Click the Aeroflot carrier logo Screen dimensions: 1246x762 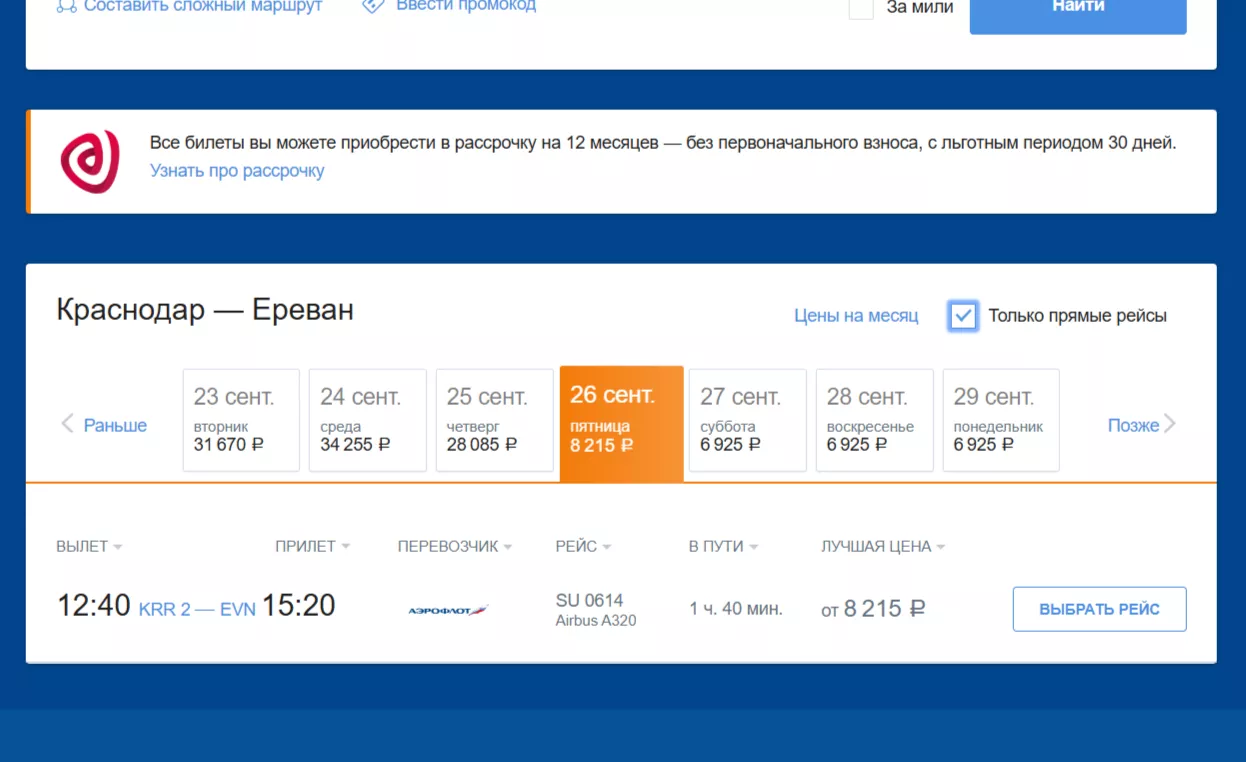tap(447, 610)
